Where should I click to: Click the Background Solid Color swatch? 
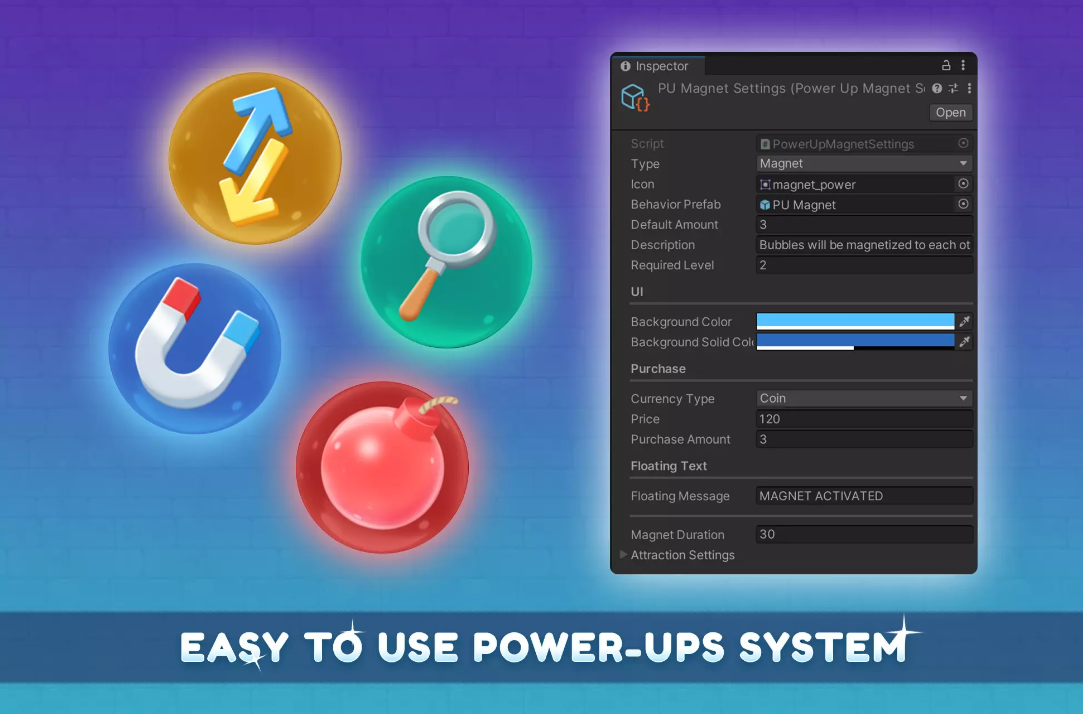click(x=855, y=342)
